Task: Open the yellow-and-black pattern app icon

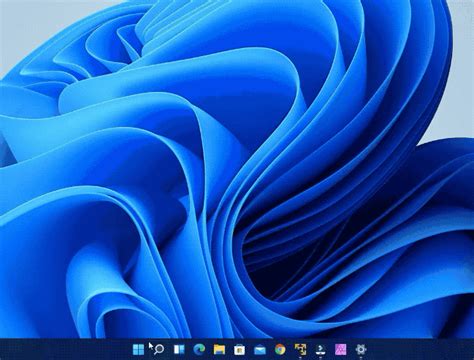Action: click(x=300, y=349)
